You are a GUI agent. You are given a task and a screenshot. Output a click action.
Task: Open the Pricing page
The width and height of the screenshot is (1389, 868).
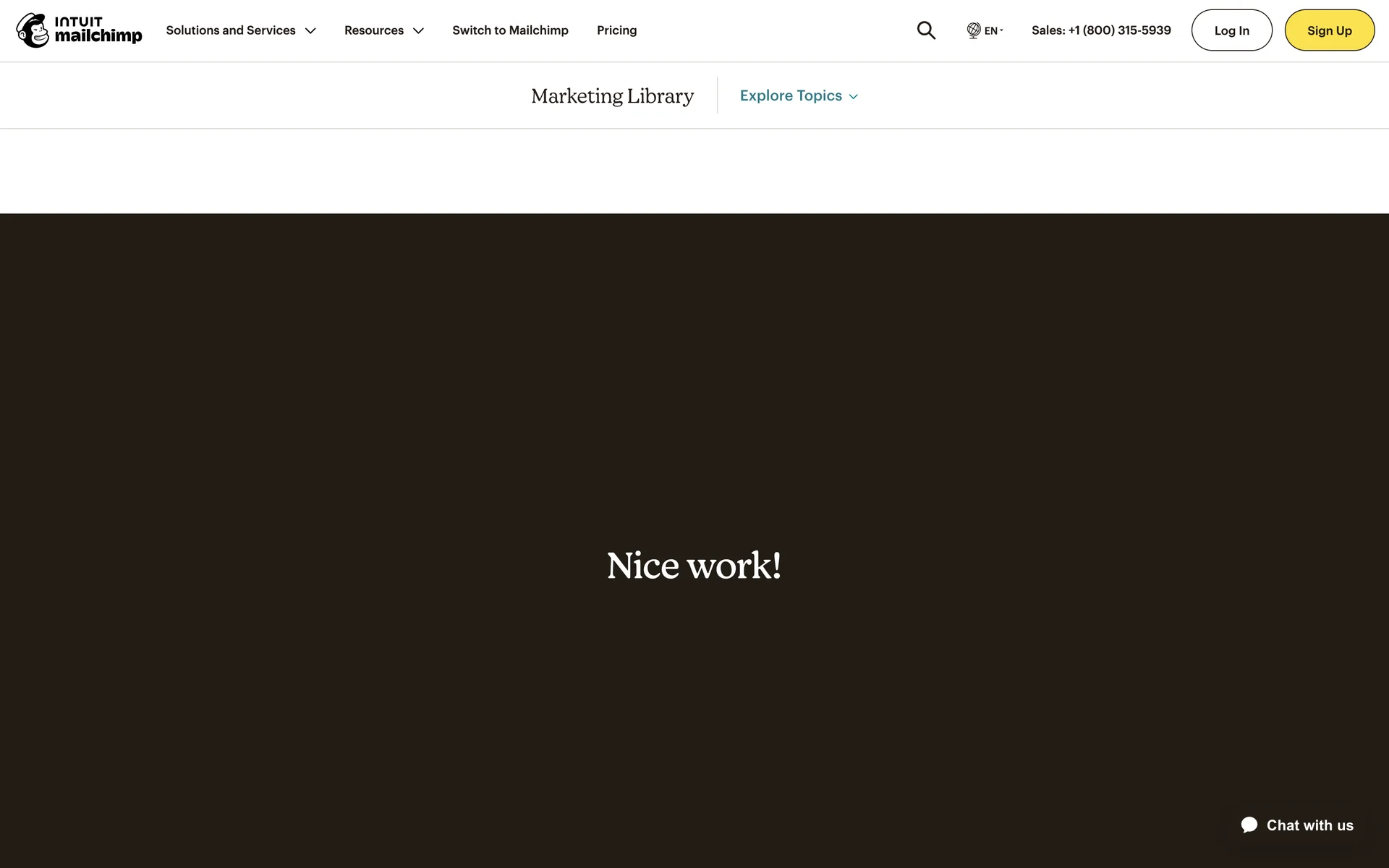point(616,30)
